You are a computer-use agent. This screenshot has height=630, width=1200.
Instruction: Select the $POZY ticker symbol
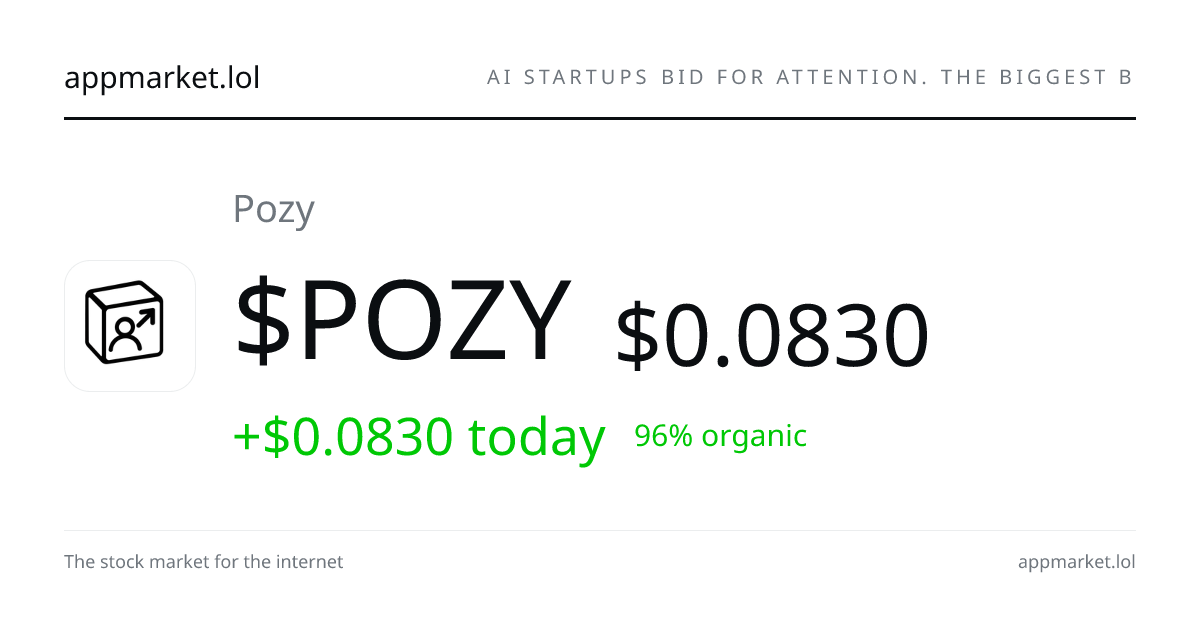coord(403,321)
